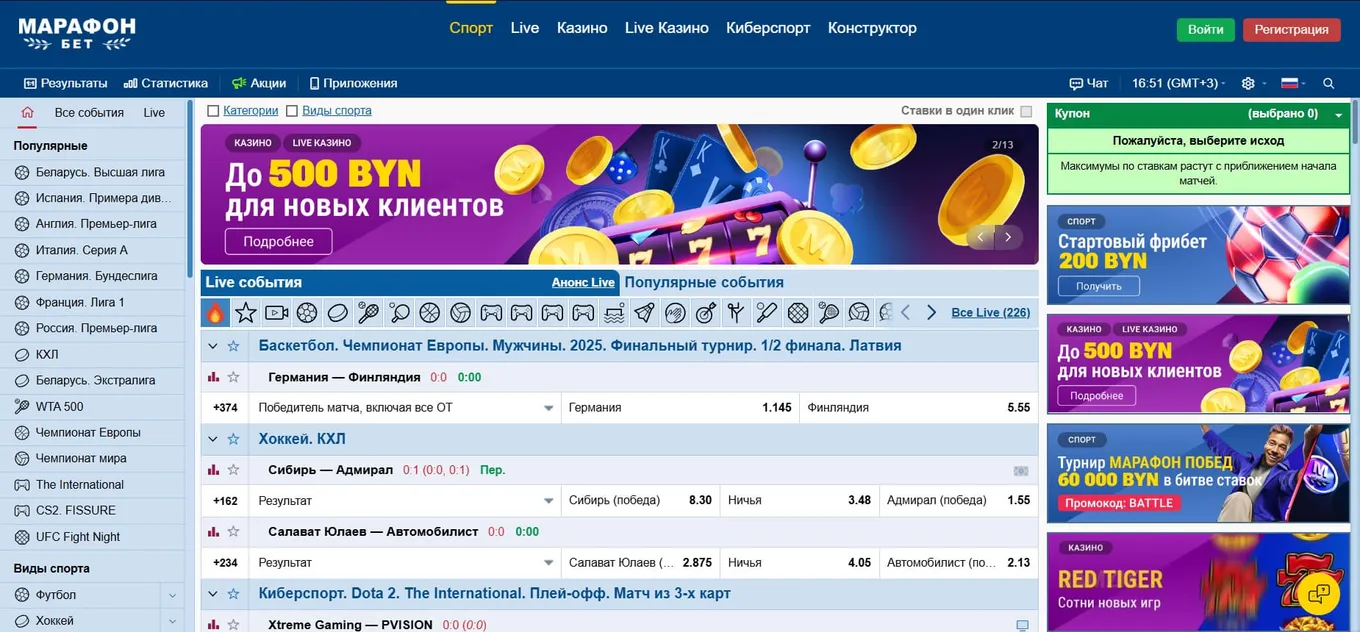Bet on Ничья at odds 3.48
The height and width of the screenshot is (632, 1360).
[799, 500]
